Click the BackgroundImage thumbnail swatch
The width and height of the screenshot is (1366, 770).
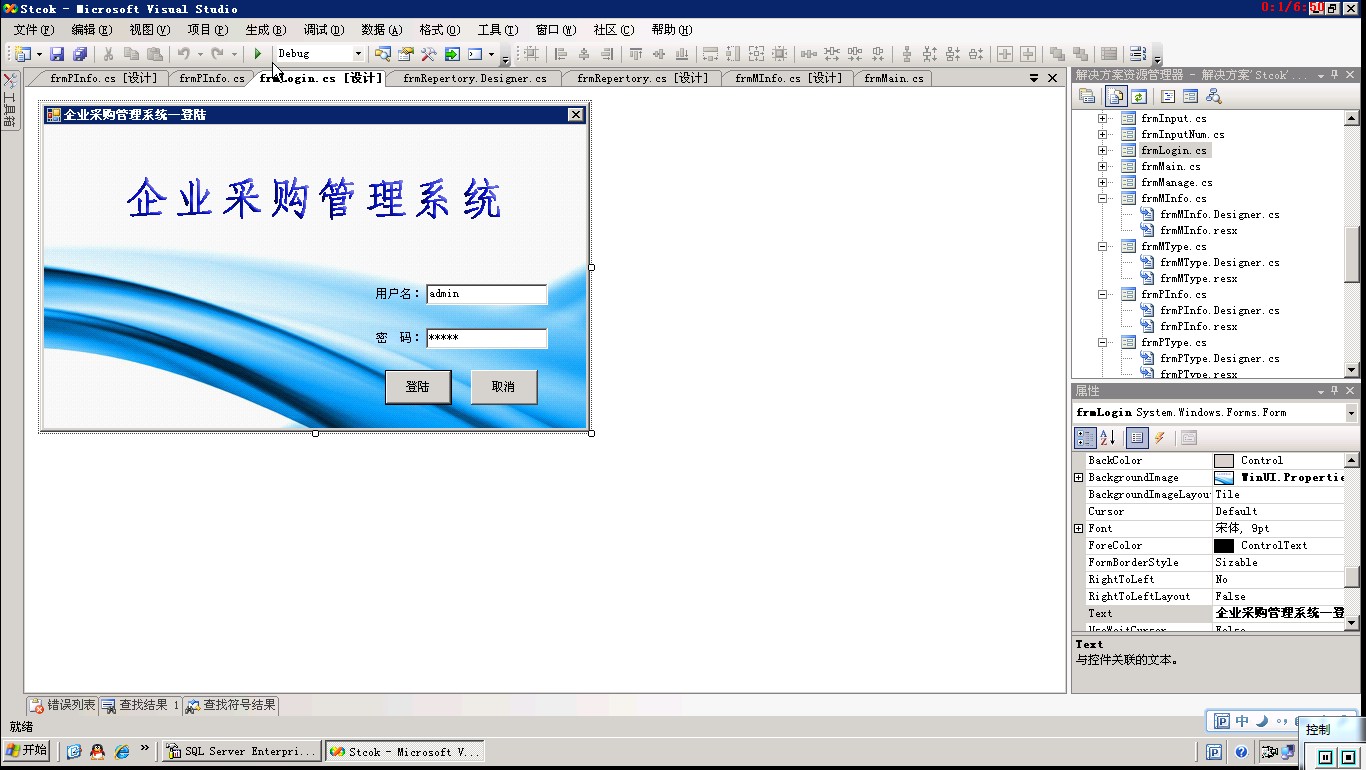pyautogui.click(x=1224, y=478)
